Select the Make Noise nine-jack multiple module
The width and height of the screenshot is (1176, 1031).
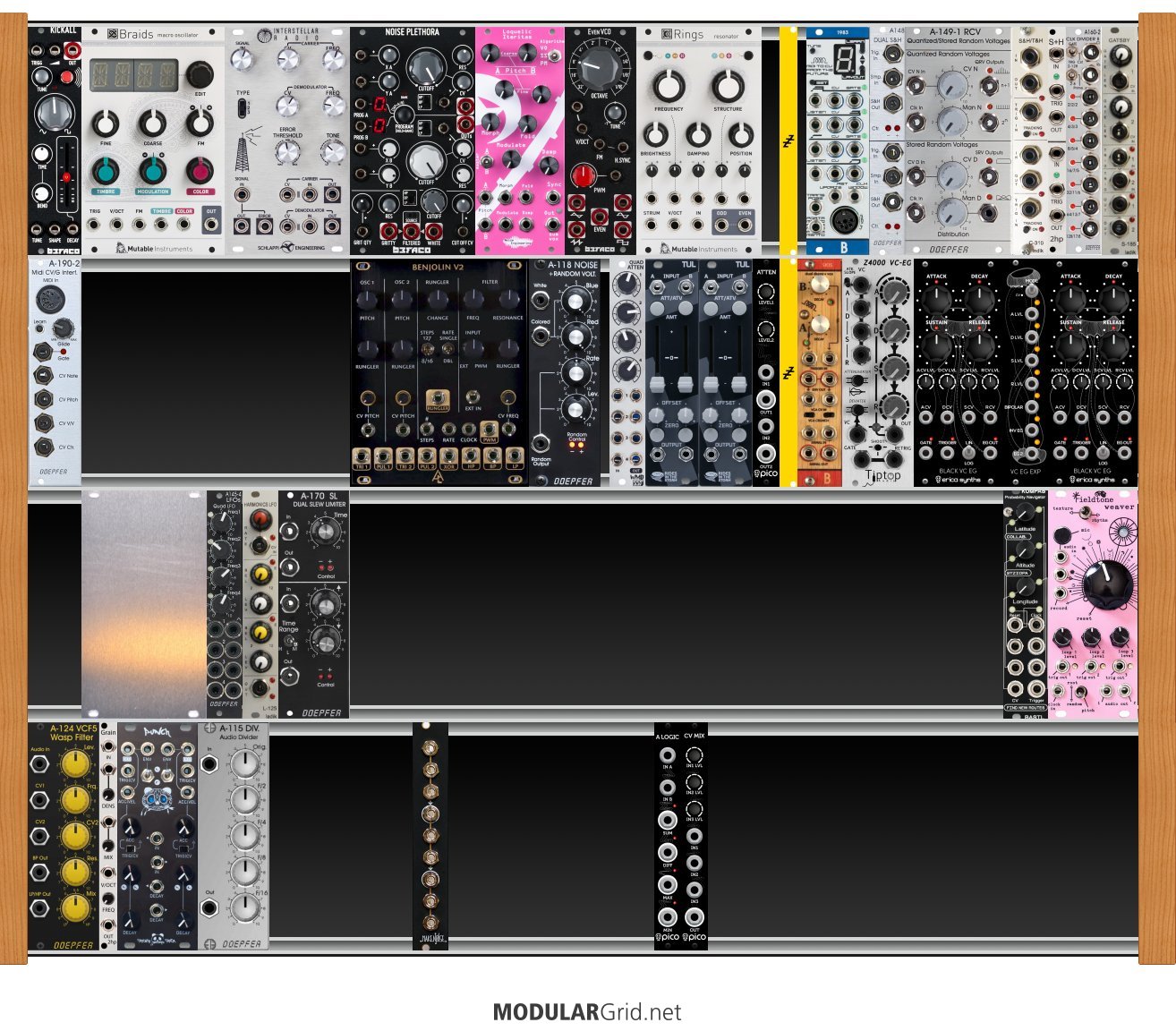coord(430,836)
